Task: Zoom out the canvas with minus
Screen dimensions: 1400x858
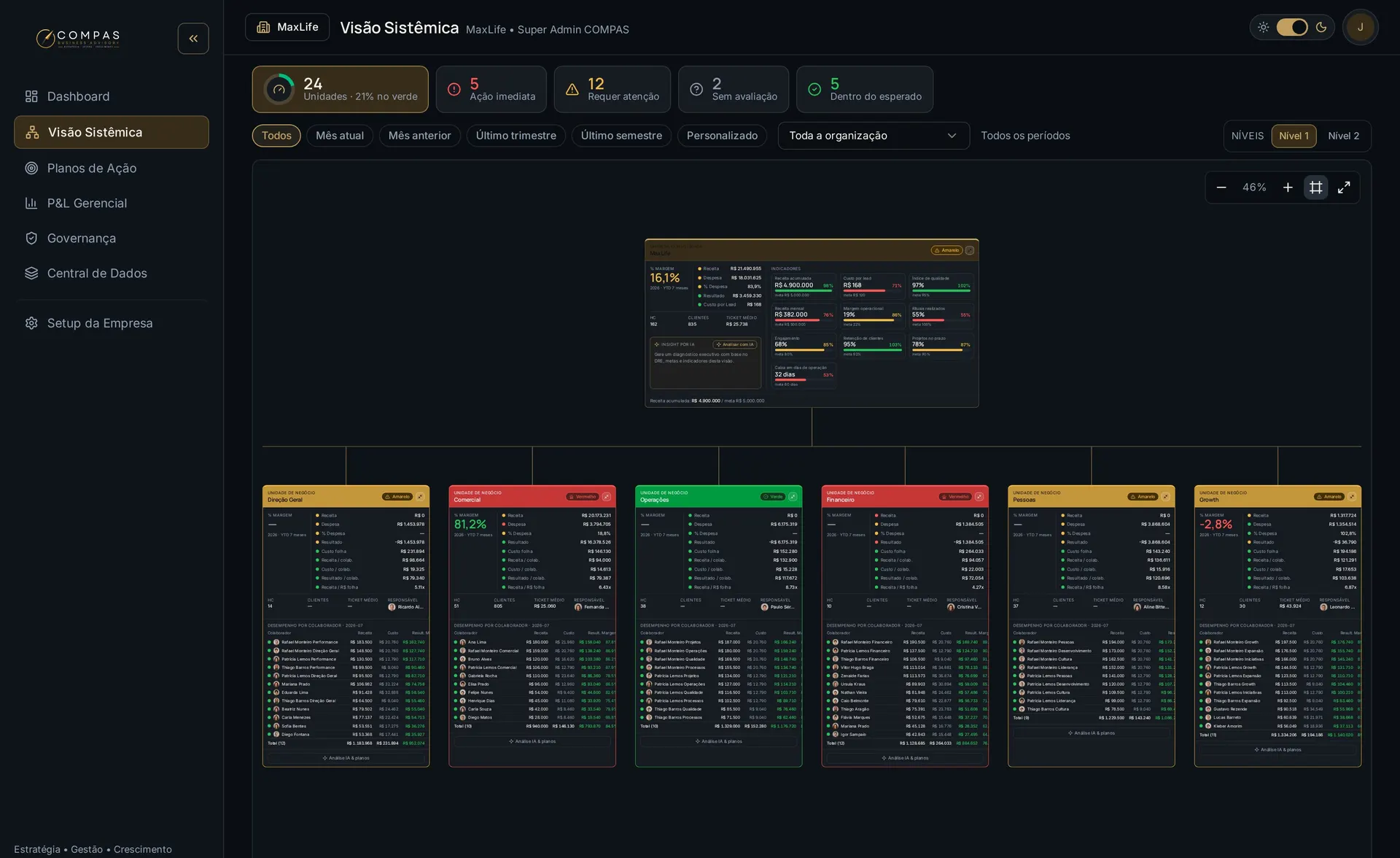Action: coord(1221,188)
